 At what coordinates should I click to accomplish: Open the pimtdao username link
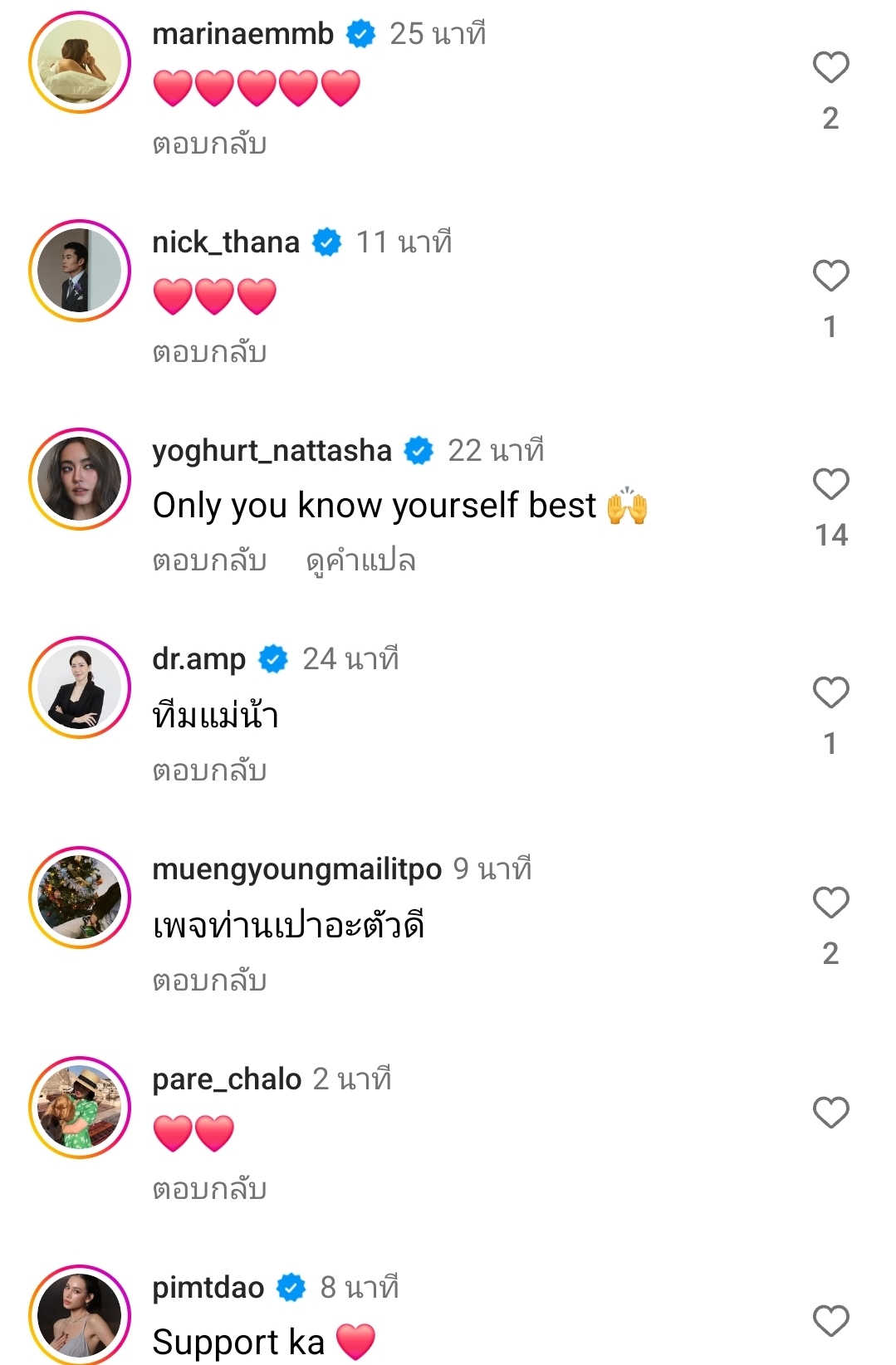click(208, 1288)
